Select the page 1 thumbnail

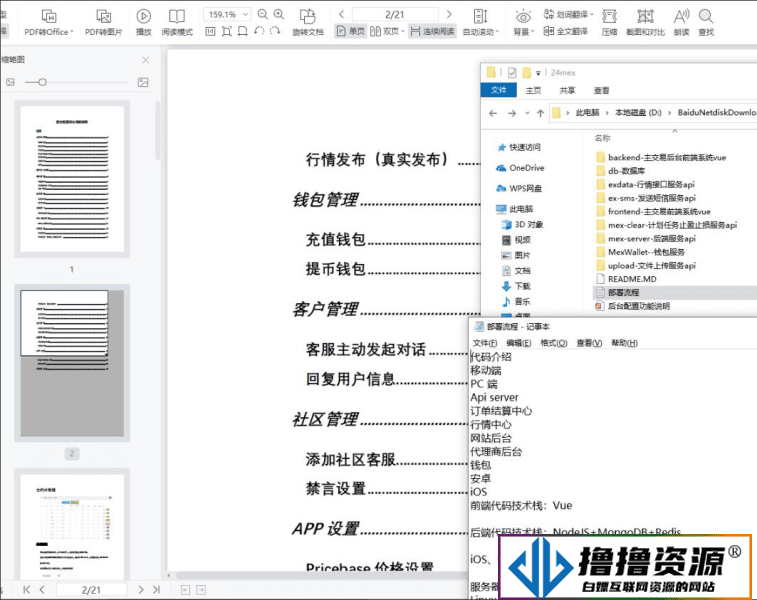72,179
